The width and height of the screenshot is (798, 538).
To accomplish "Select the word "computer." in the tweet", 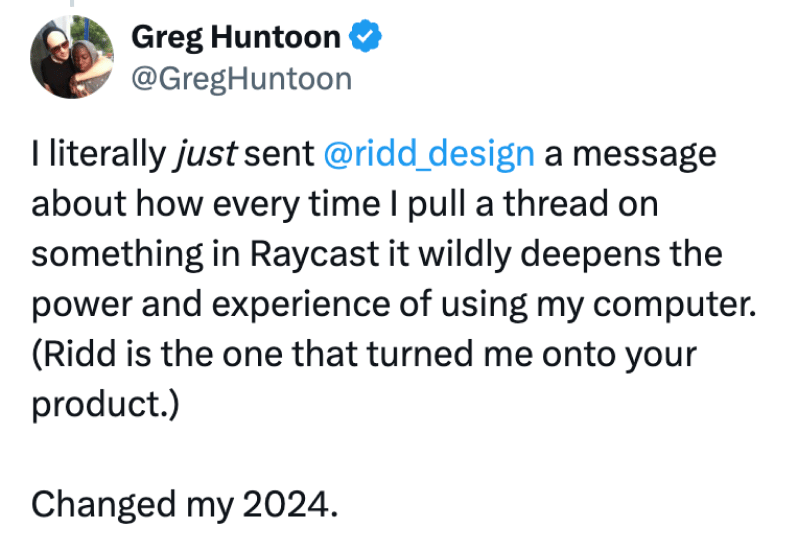I will (x=674, y=304).
